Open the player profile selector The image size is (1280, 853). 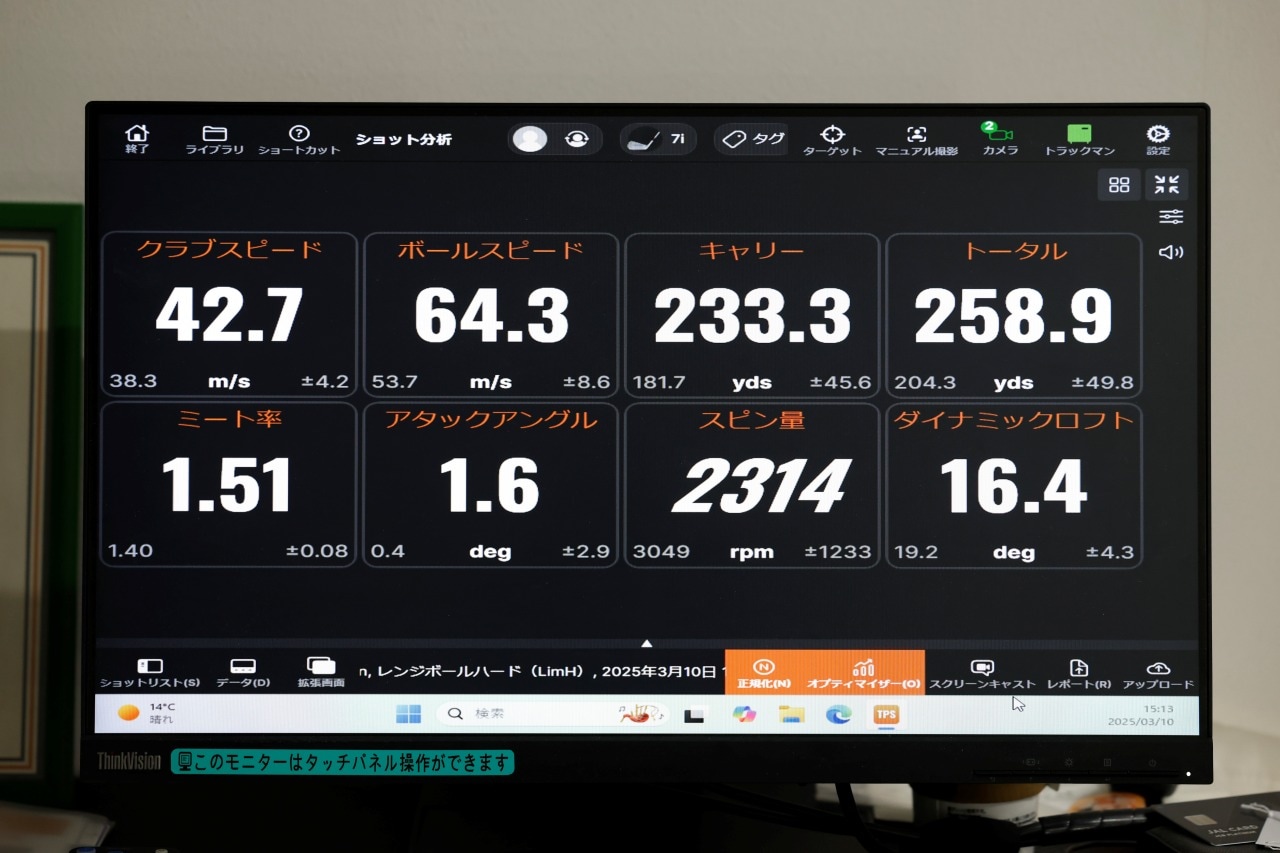coord(554,139)
